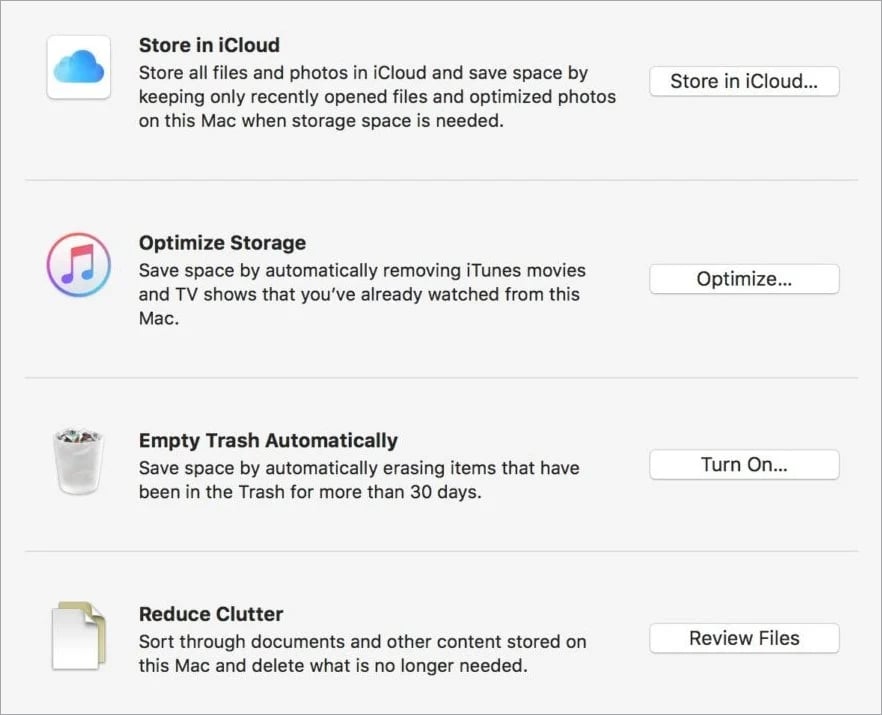Viewport: 882px width, 715px height.
Task: Click the iTunes music note icon
Action: pos(78,265)
